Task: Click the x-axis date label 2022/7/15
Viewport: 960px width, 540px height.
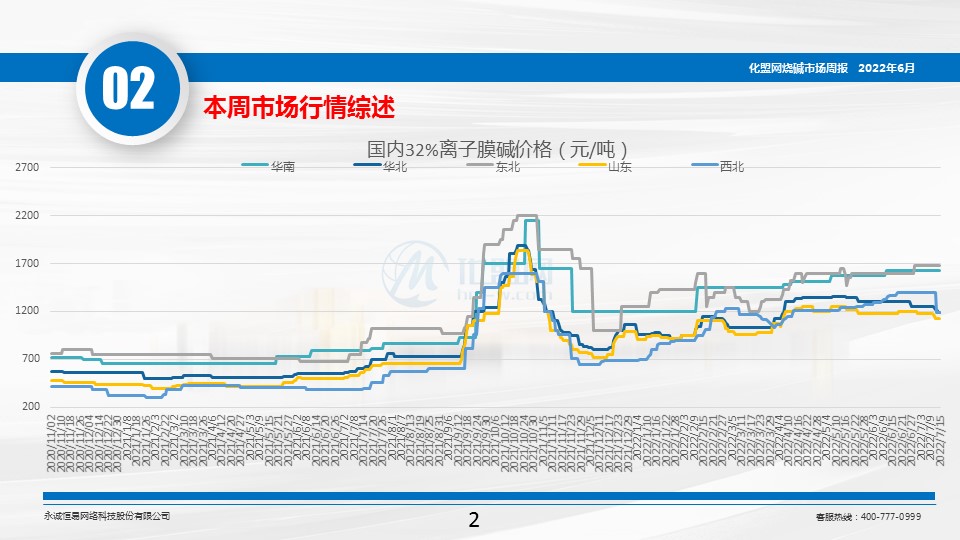Action: 940,440
